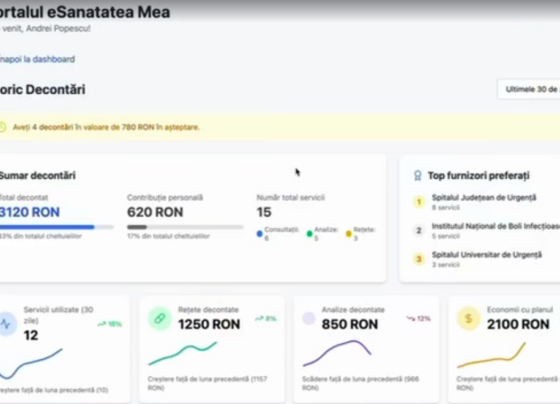Click the heartbeat icon for Servicii utilizate
The width and height of the screenshot is (560, 404).
tap(6, 324)
